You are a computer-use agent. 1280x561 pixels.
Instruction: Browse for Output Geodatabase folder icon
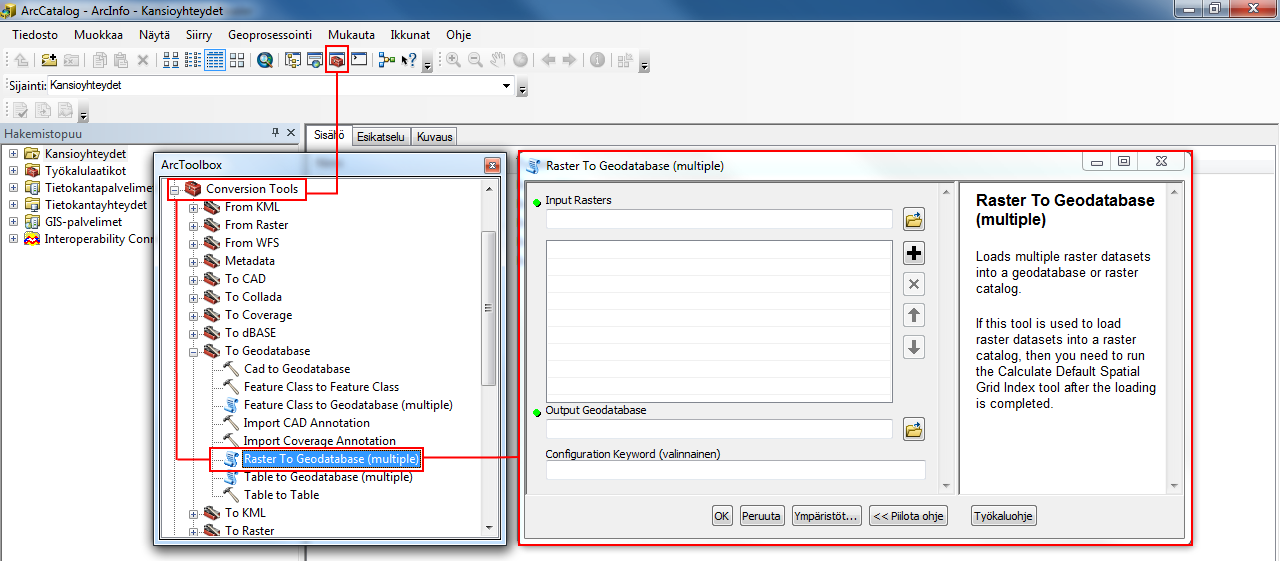click(x=913, y=430)
